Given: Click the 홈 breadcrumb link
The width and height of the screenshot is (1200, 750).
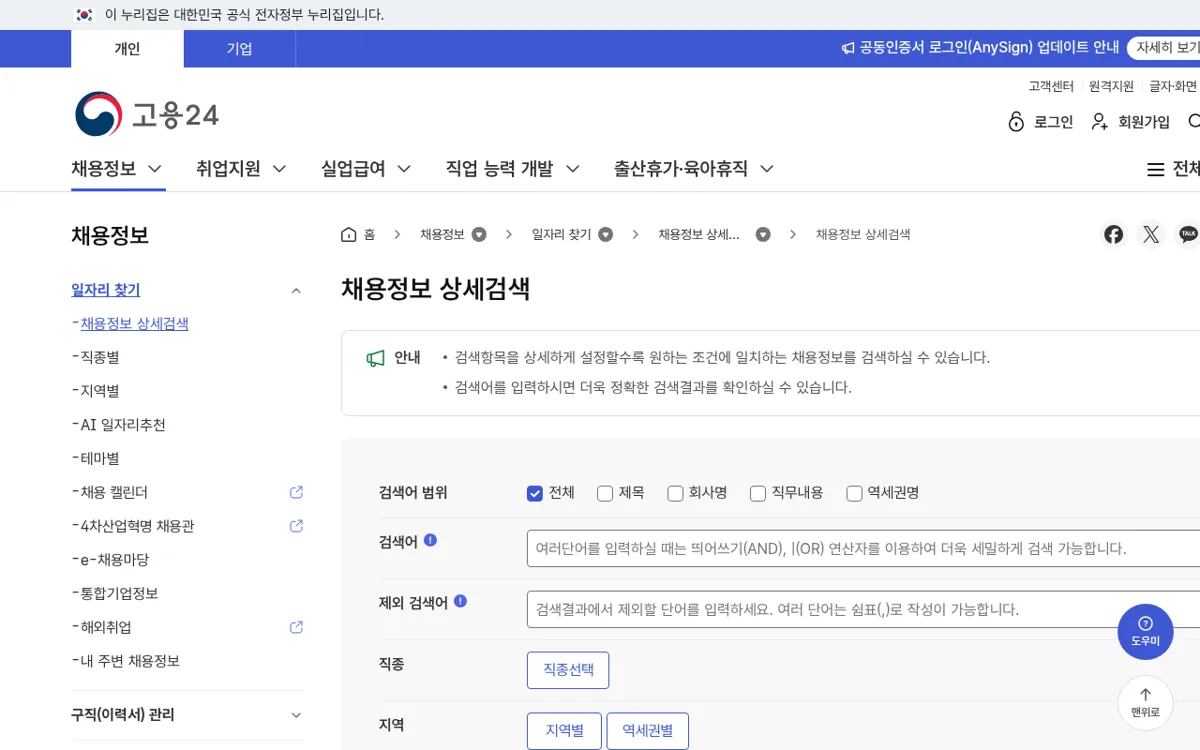Looking at the screenshot, I should (369, 235).
